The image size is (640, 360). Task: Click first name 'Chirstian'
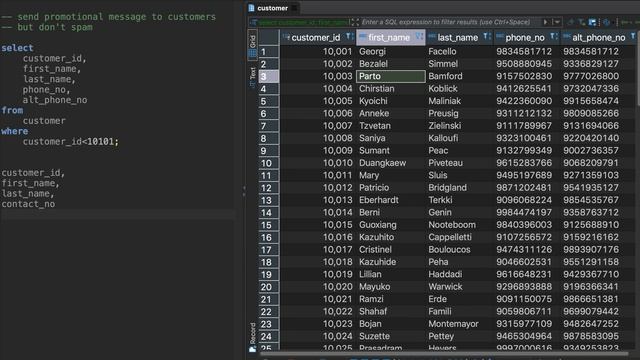click(x=376, y=89)
